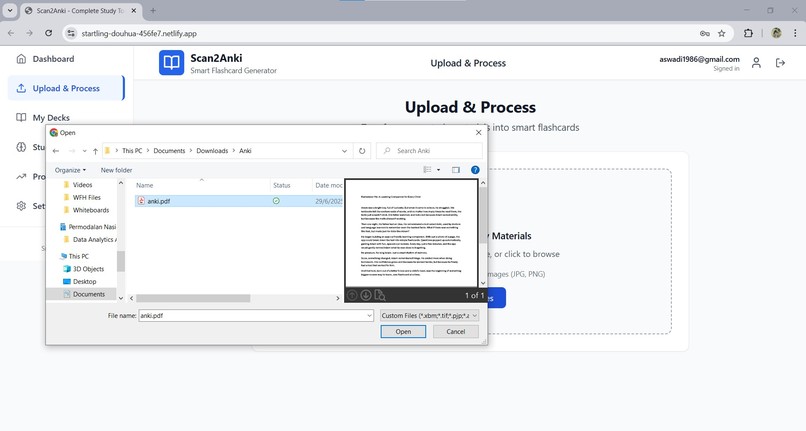Screen dimensions: 806x431
Task: Toggle the preview pane icon
Action: point(455,170)
